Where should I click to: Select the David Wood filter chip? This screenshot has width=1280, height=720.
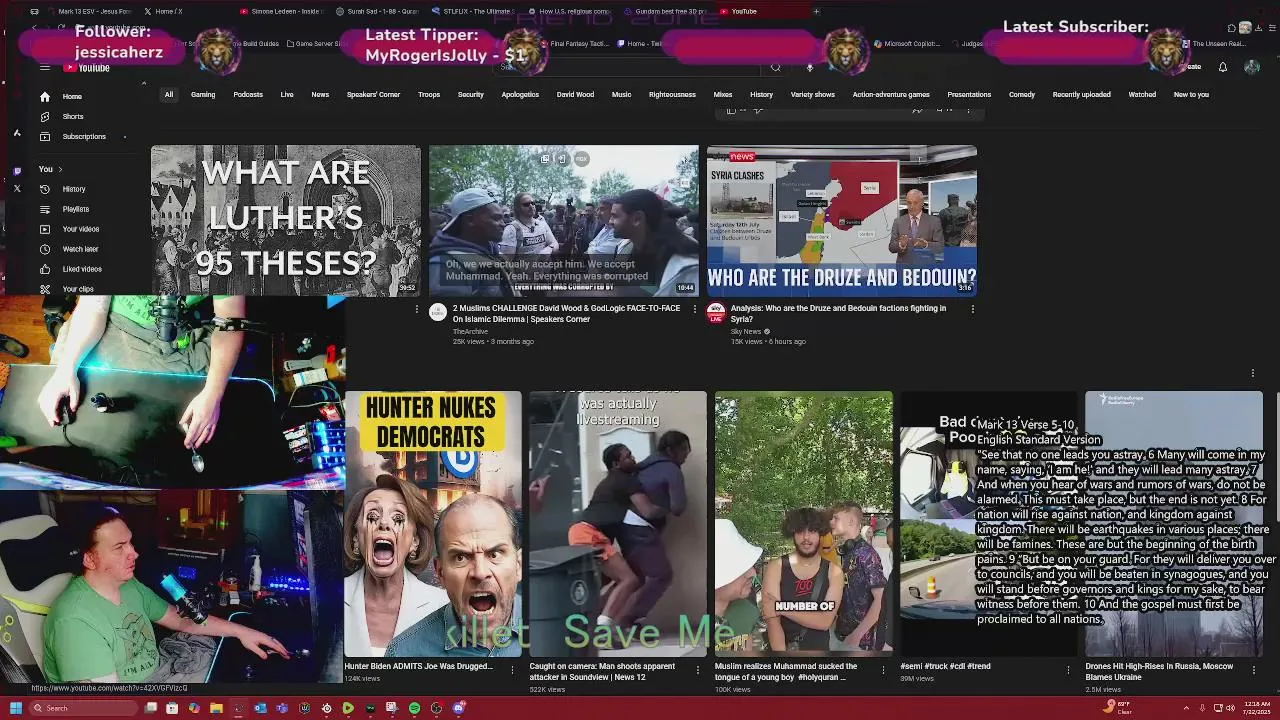575,95
